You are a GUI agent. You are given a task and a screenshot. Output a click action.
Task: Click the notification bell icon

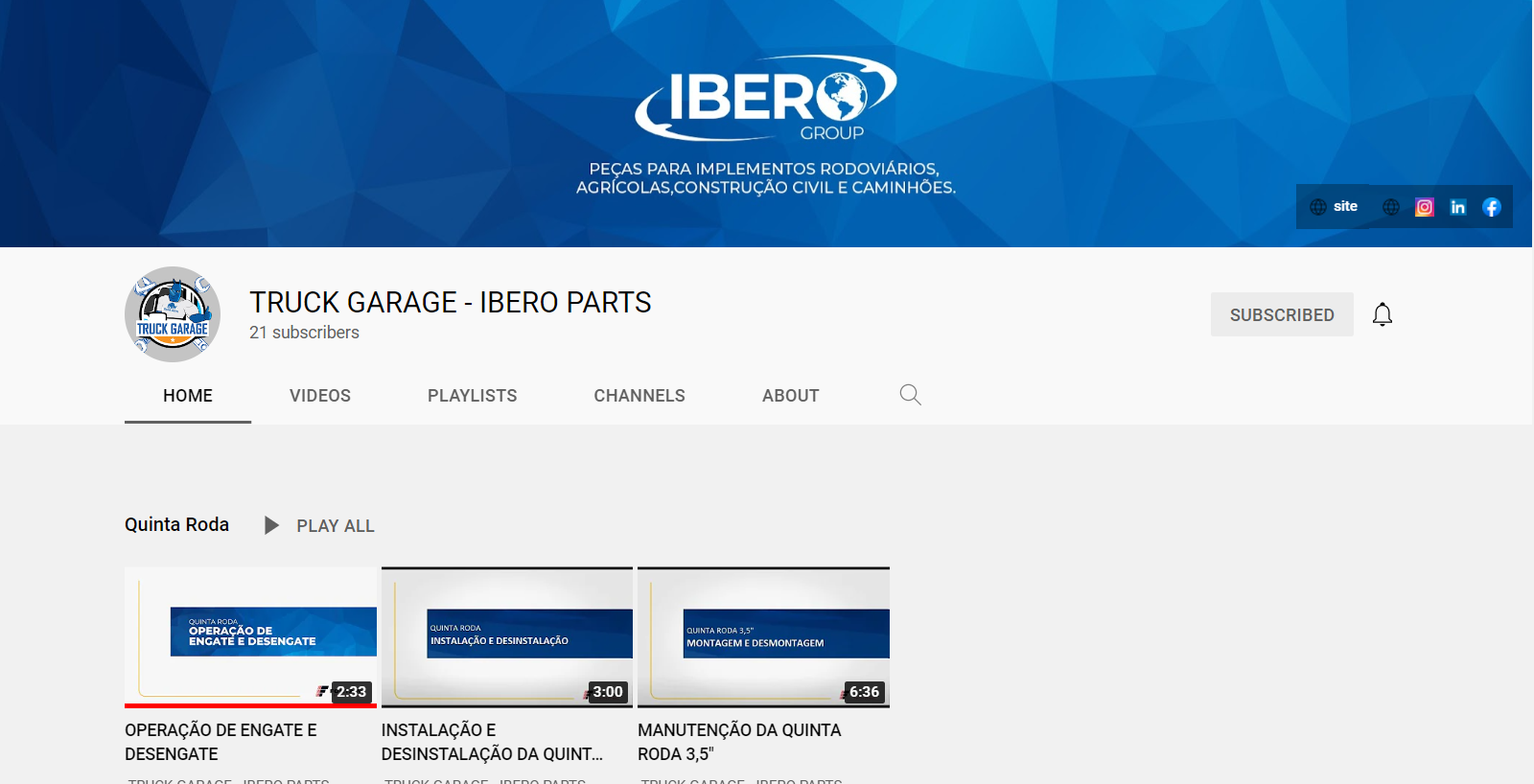(x=1383, y=314)
